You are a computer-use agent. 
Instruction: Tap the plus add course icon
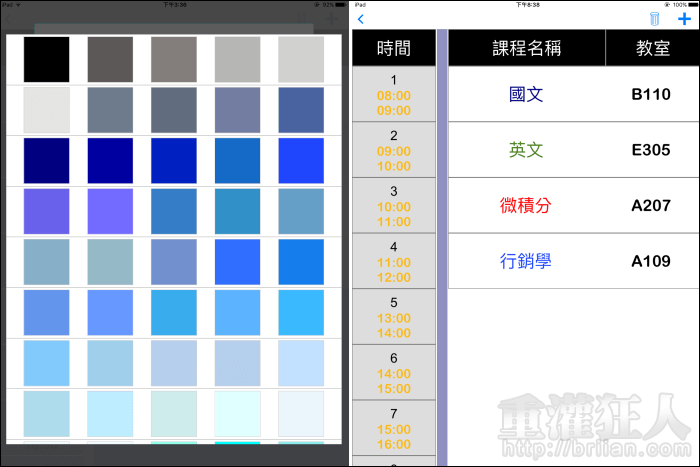coord(684,18)
